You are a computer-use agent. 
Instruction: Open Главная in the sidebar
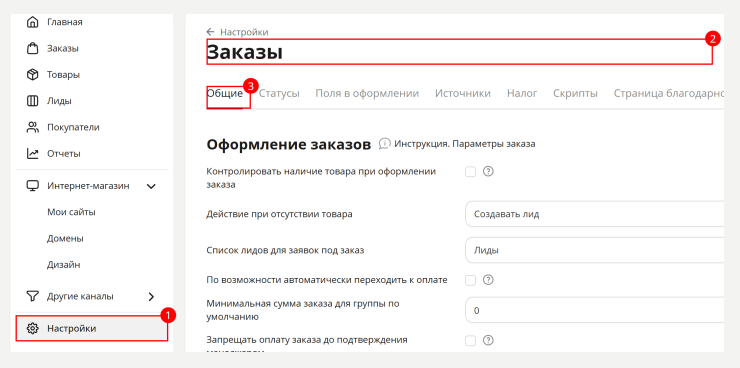point(65,22)
